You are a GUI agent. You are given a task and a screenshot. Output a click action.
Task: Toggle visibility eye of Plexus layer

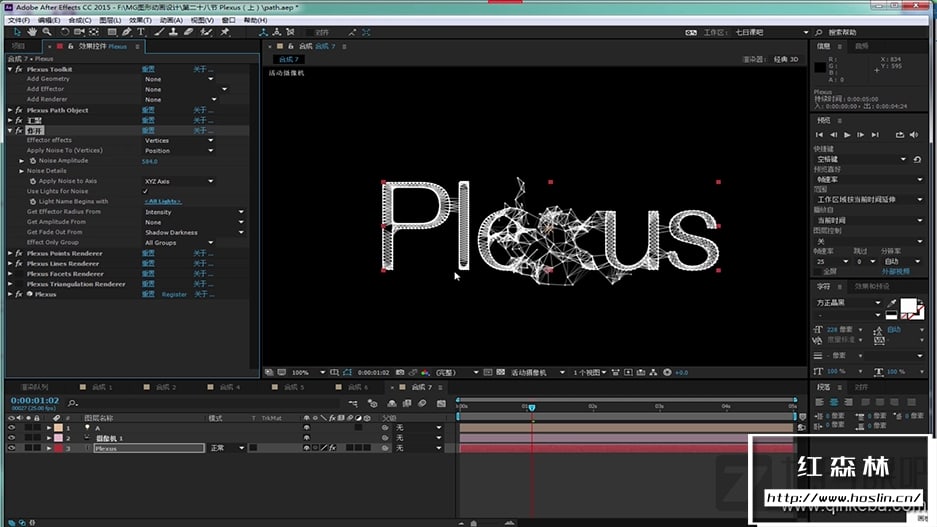coord(11,448)
